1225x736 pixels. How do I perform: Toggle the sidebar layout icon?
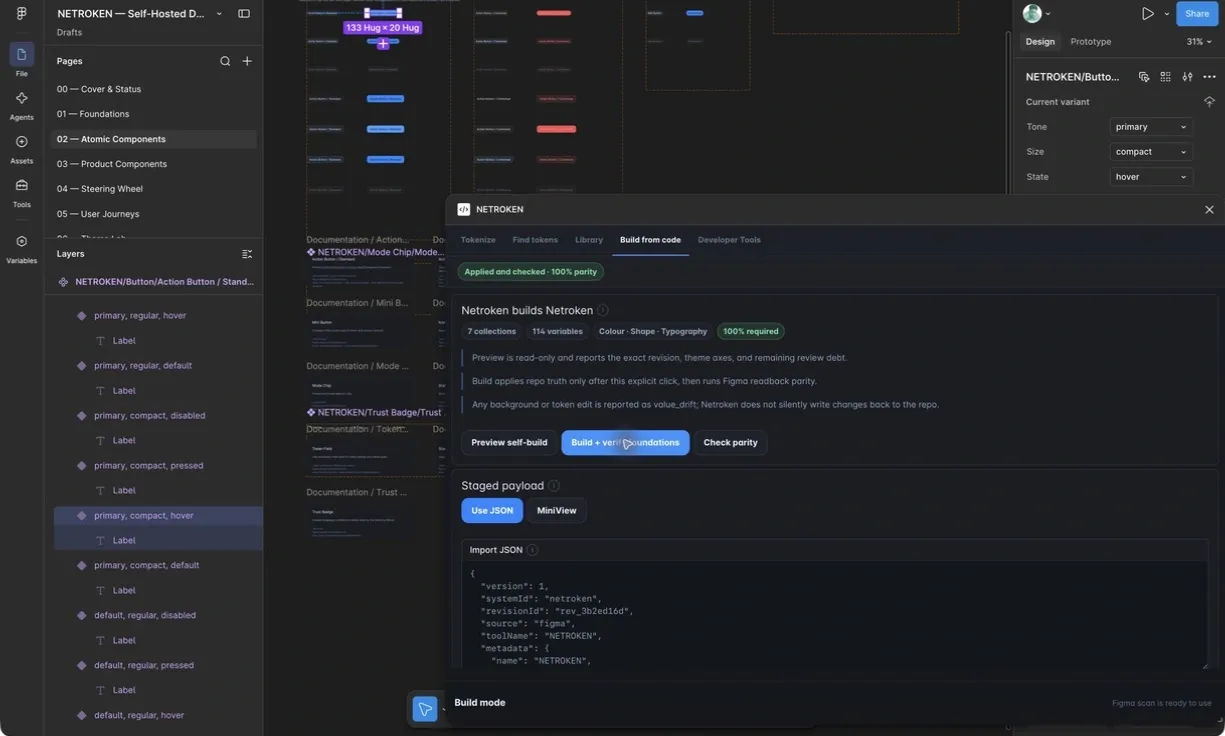click(244, 14)
